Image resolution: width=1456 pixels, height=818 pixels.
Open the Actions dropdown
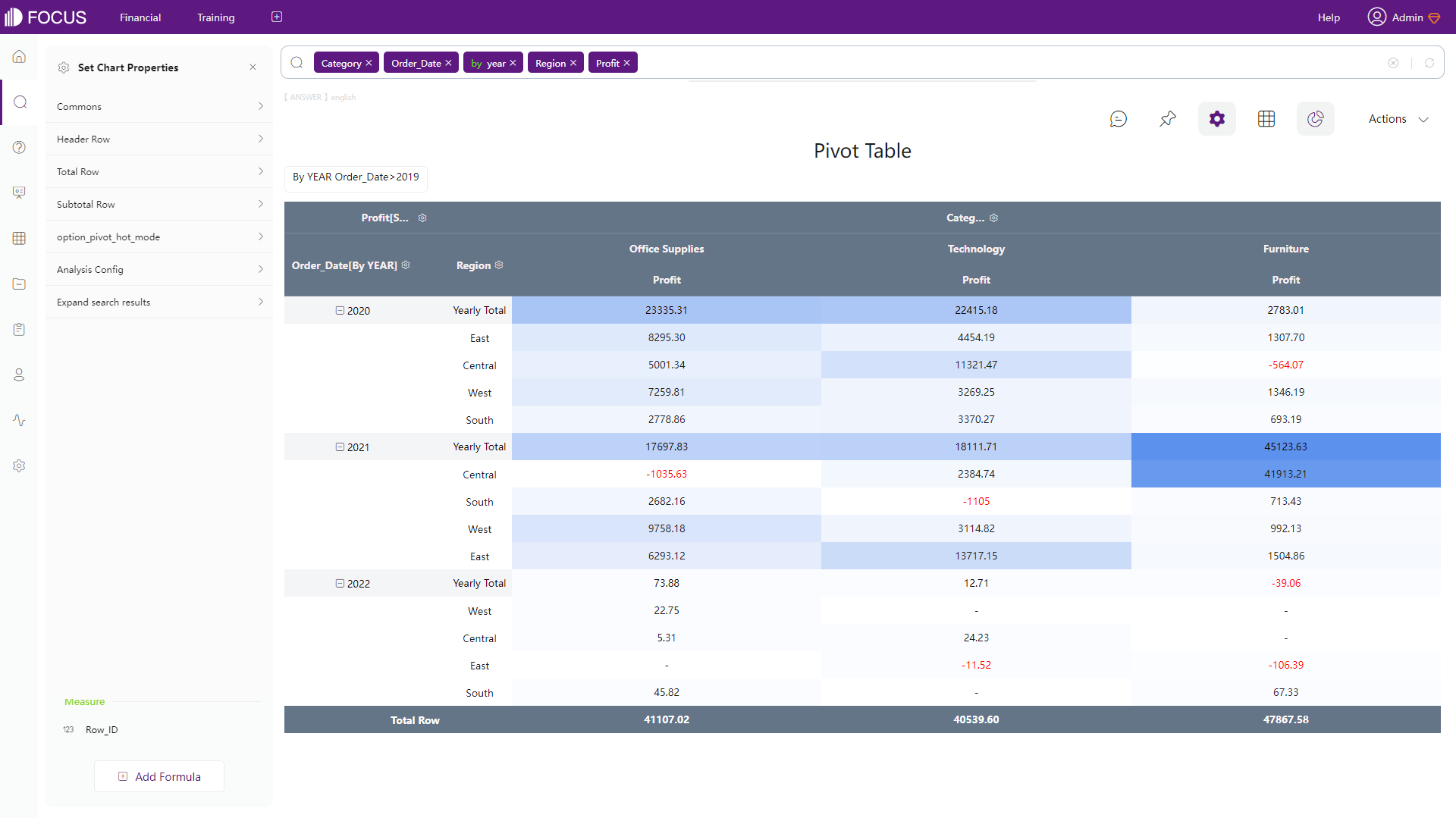[x=1398, y=119]
